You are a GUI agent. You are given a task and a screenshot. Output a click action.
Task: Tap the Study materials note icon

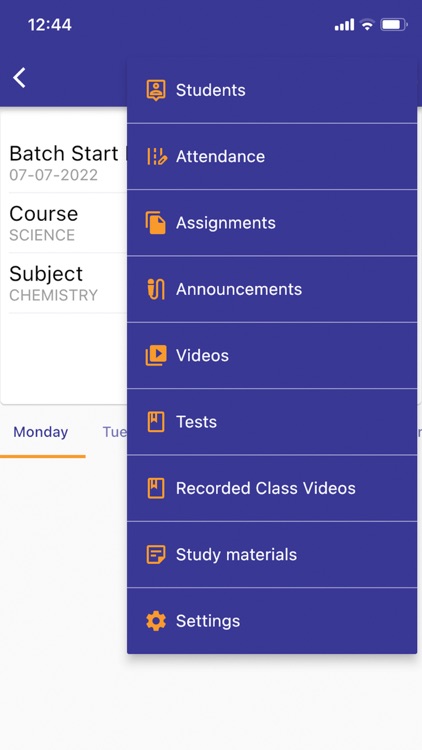[x=156, y=555]
